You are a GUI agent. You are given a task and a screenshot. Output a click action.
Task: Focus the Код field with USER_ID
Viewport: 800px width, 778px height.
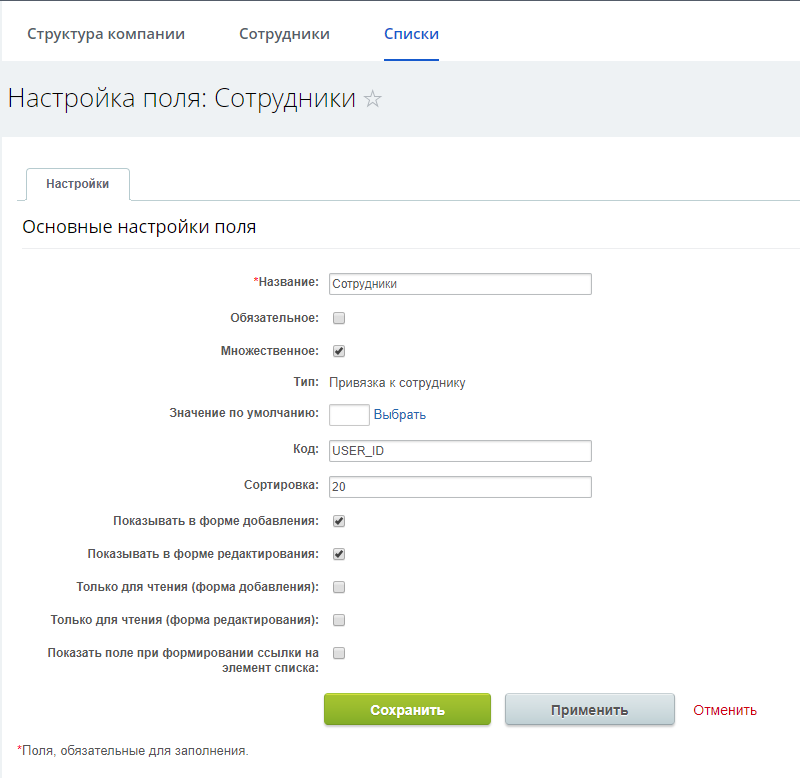pyautogui.click(x=460, y=450)
